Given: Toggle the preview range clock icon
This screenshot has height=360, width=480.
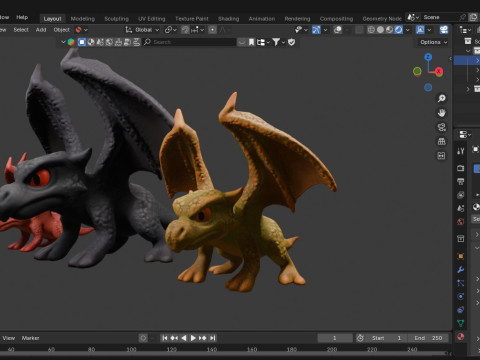Looking at the screenshot, I should click(x=360, y=338).
